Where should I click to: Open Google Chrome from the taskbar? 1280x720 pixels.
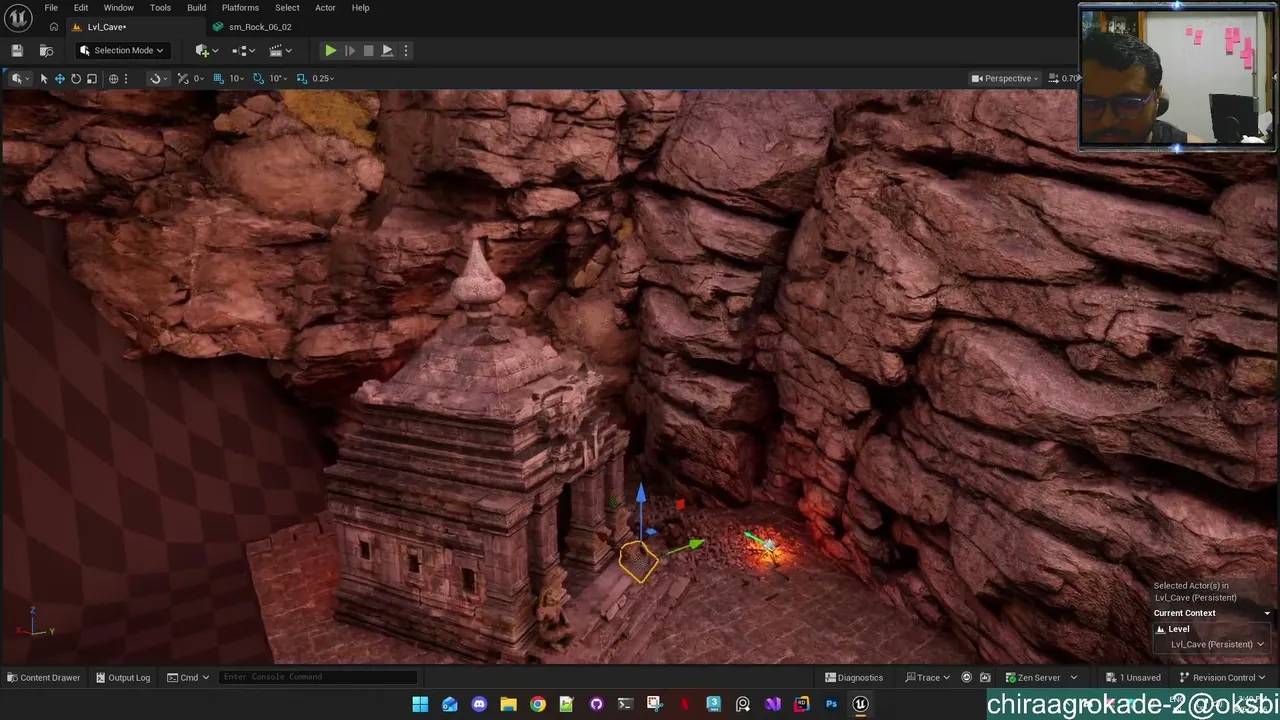[x=538, y=704]
